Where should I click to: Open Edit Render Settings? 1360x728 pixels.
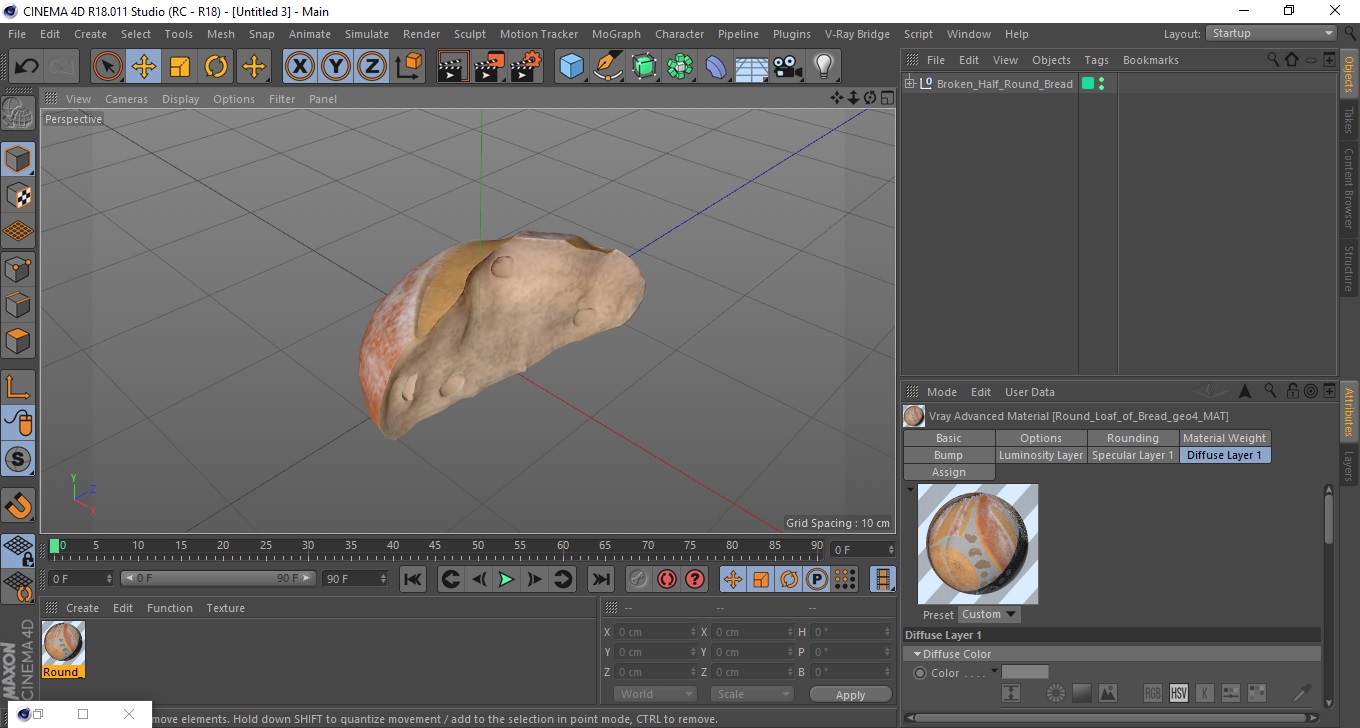[525, 67]
